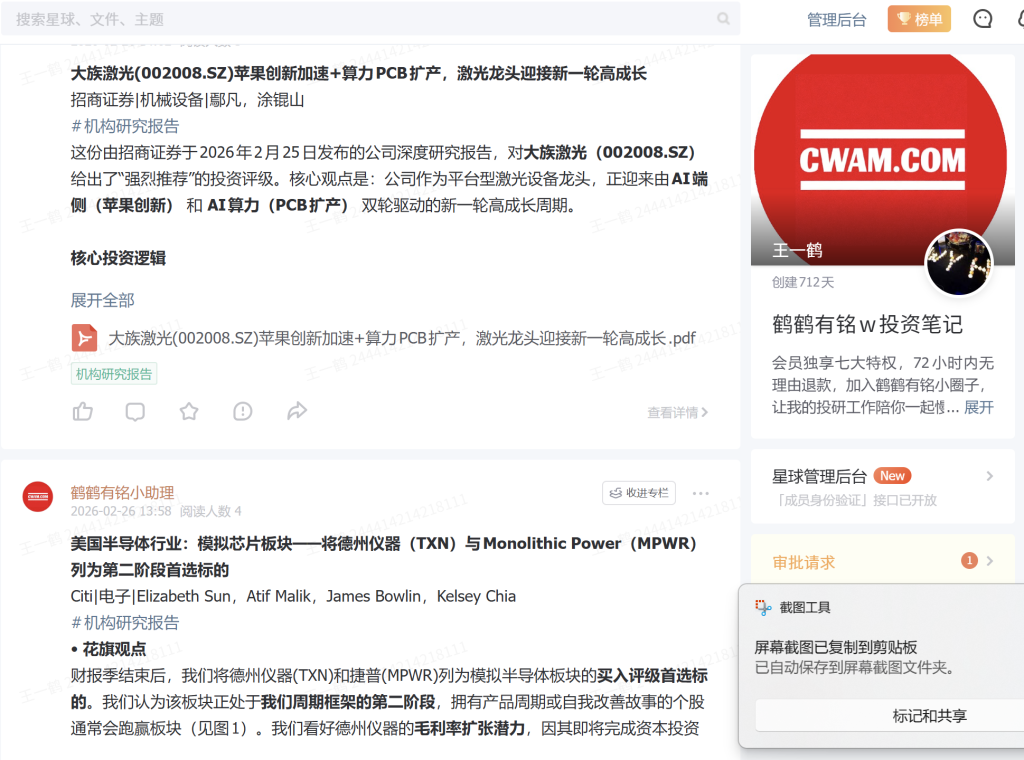Focus the 搜索星球、文件、主题 search box
The image size is (1024, 760).
pos(360,19)
